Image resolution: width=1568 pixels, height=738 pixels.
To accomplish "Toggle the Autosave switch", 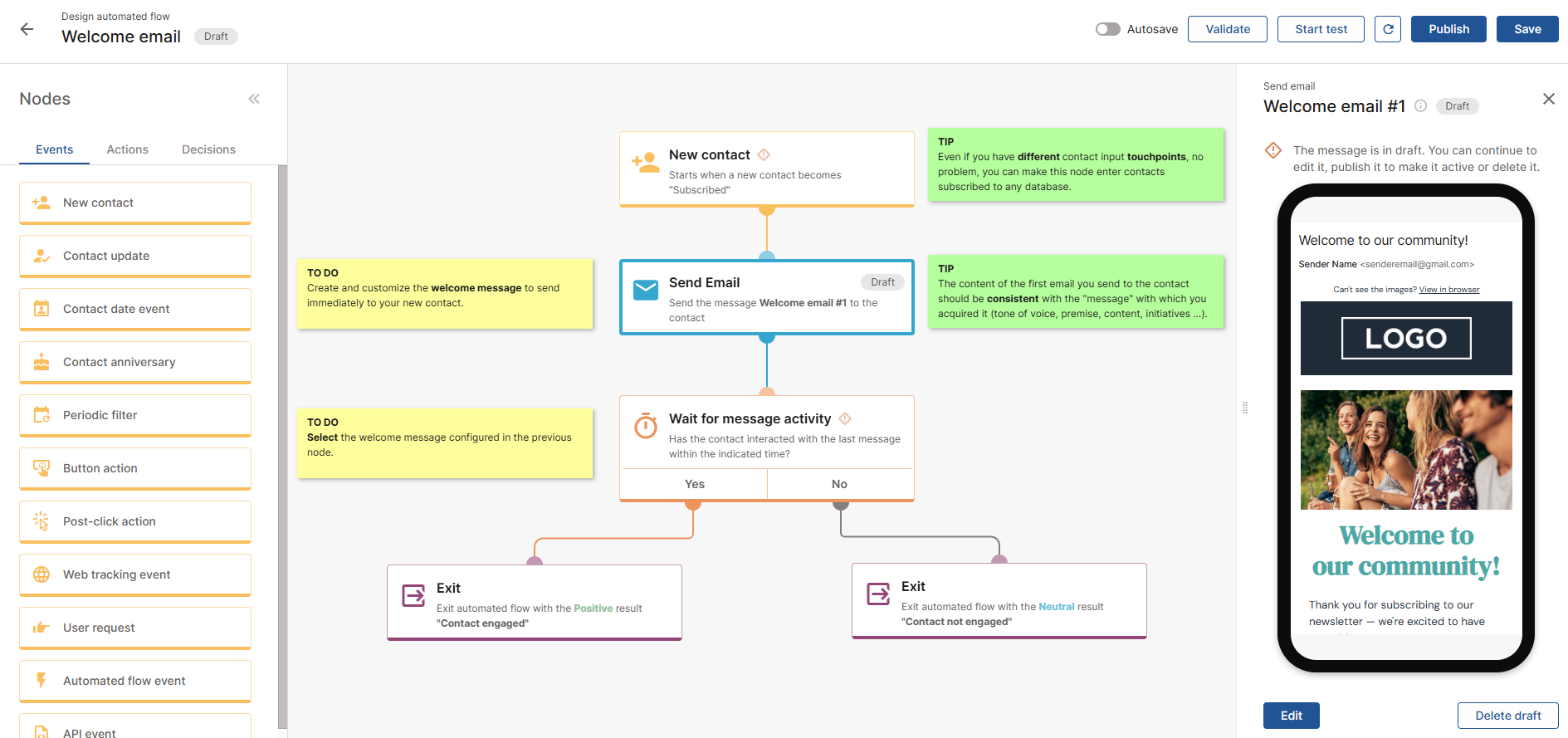I will pyautogui.click(x=1107, y=29).
